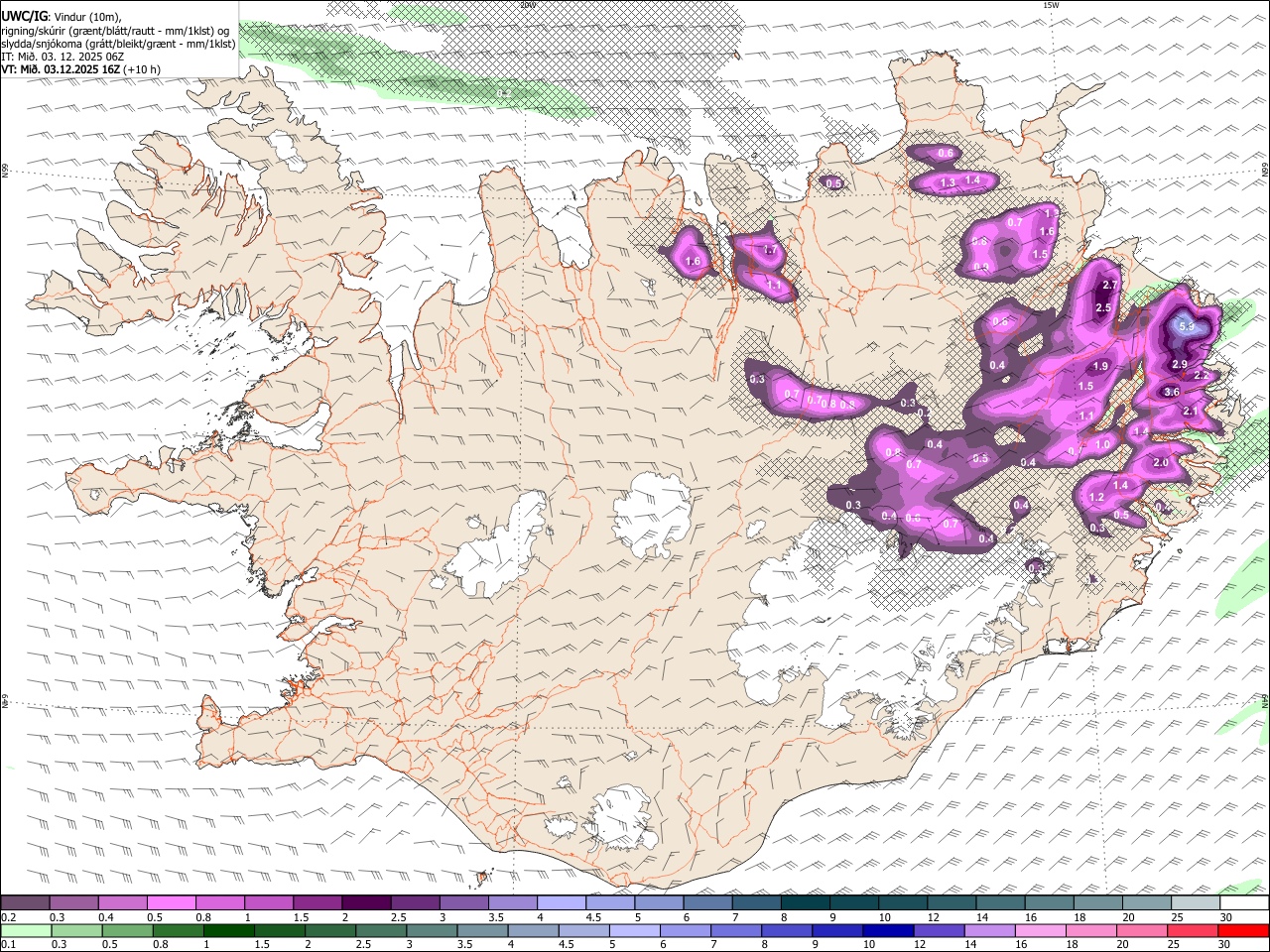This screenshot has width=1270, height=952.
Task: Select the darkest purple swatch between 2 and 2.5
Action: click(366, 903)
